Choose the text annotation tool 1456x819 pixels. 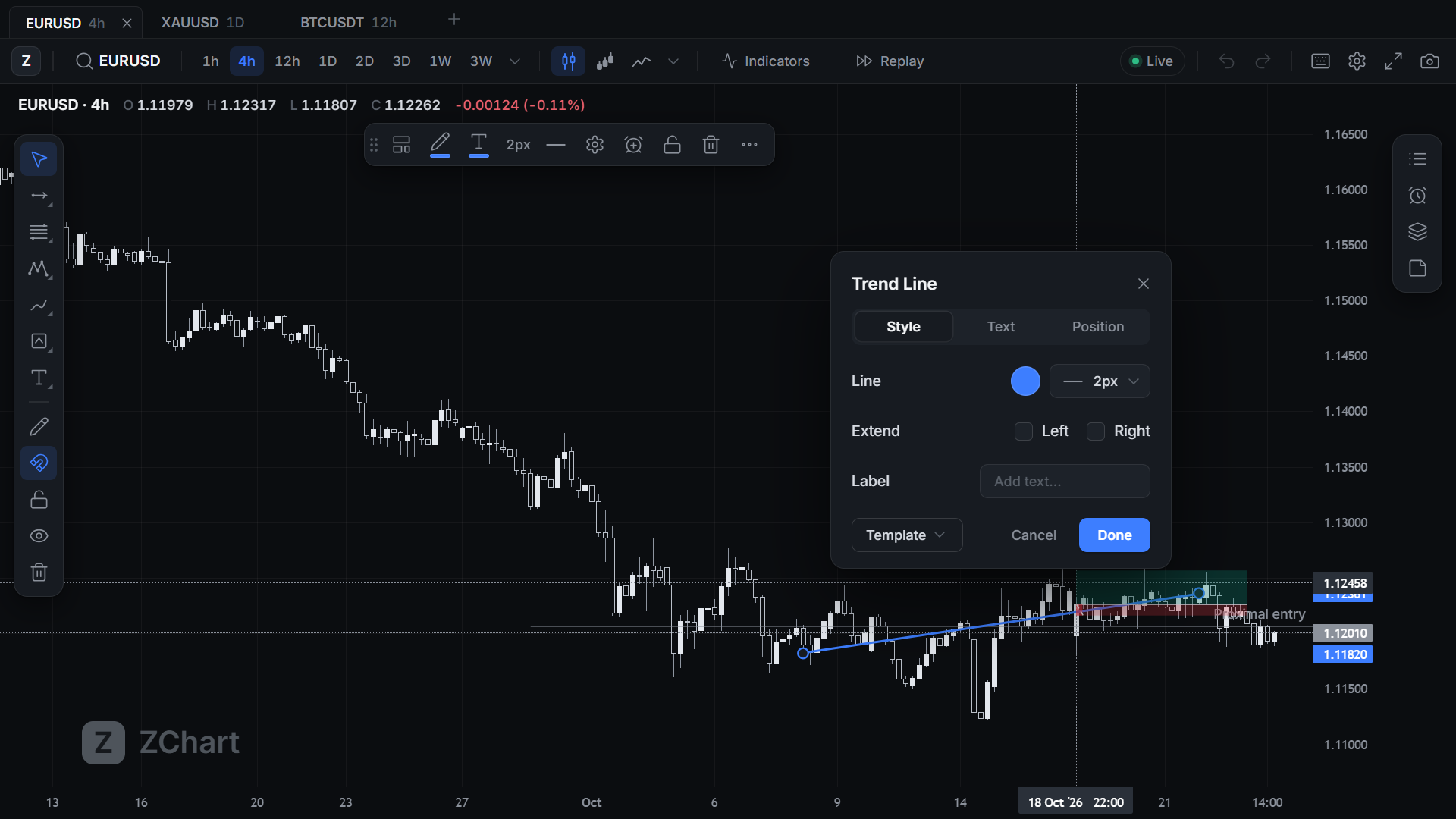click(x=39, y=378)
